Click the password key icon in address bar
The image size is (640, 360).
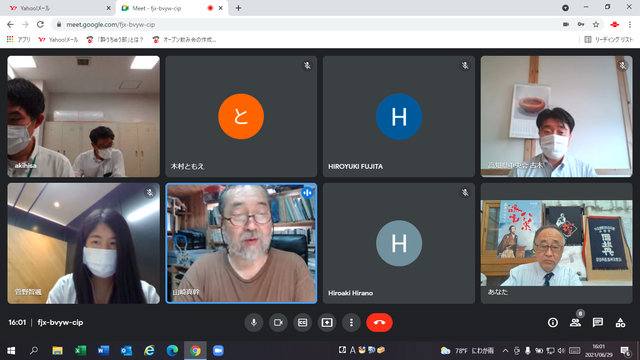pos(581,24)
